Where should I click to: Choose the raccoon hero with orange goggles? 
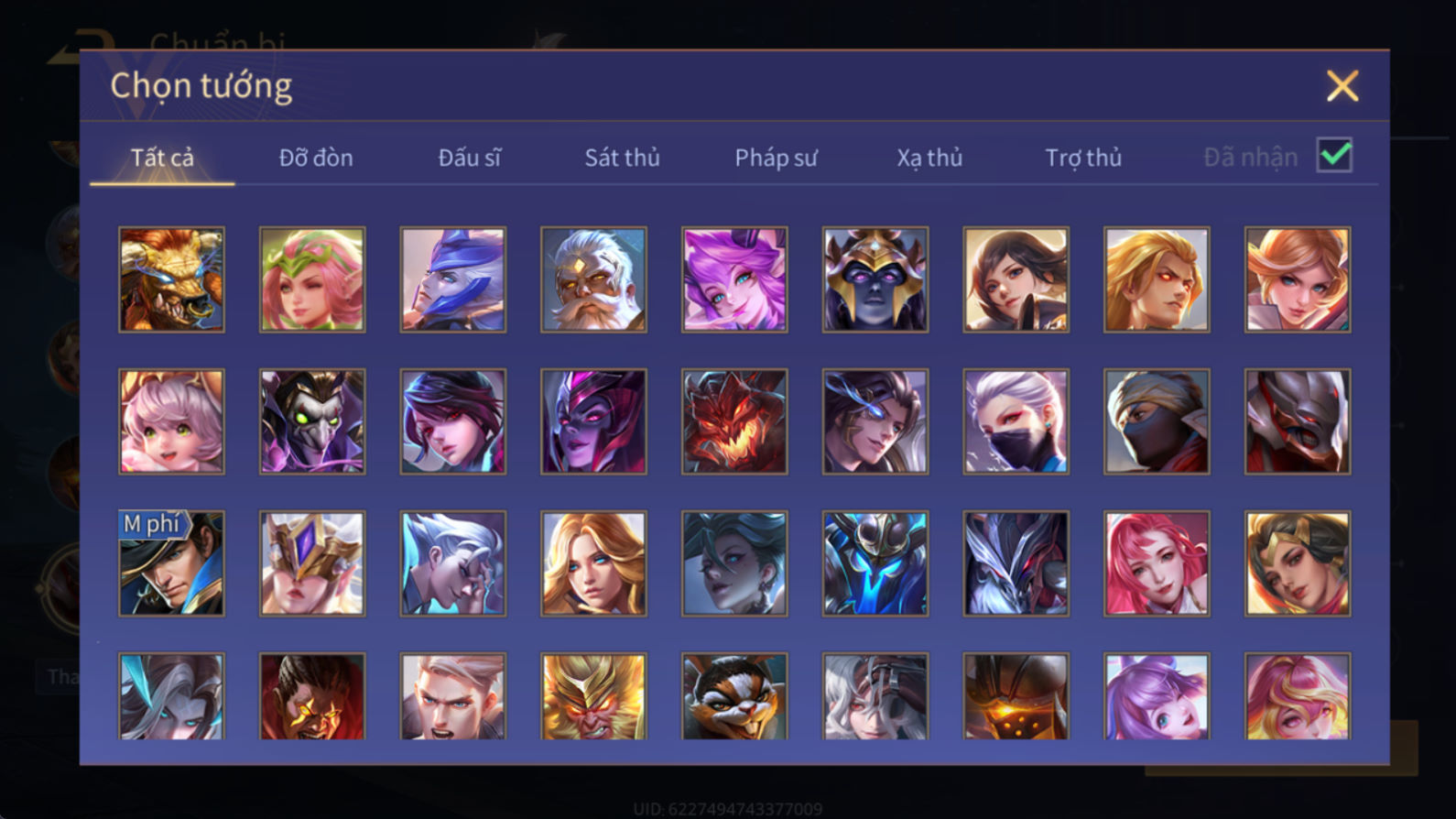[734, 696]
